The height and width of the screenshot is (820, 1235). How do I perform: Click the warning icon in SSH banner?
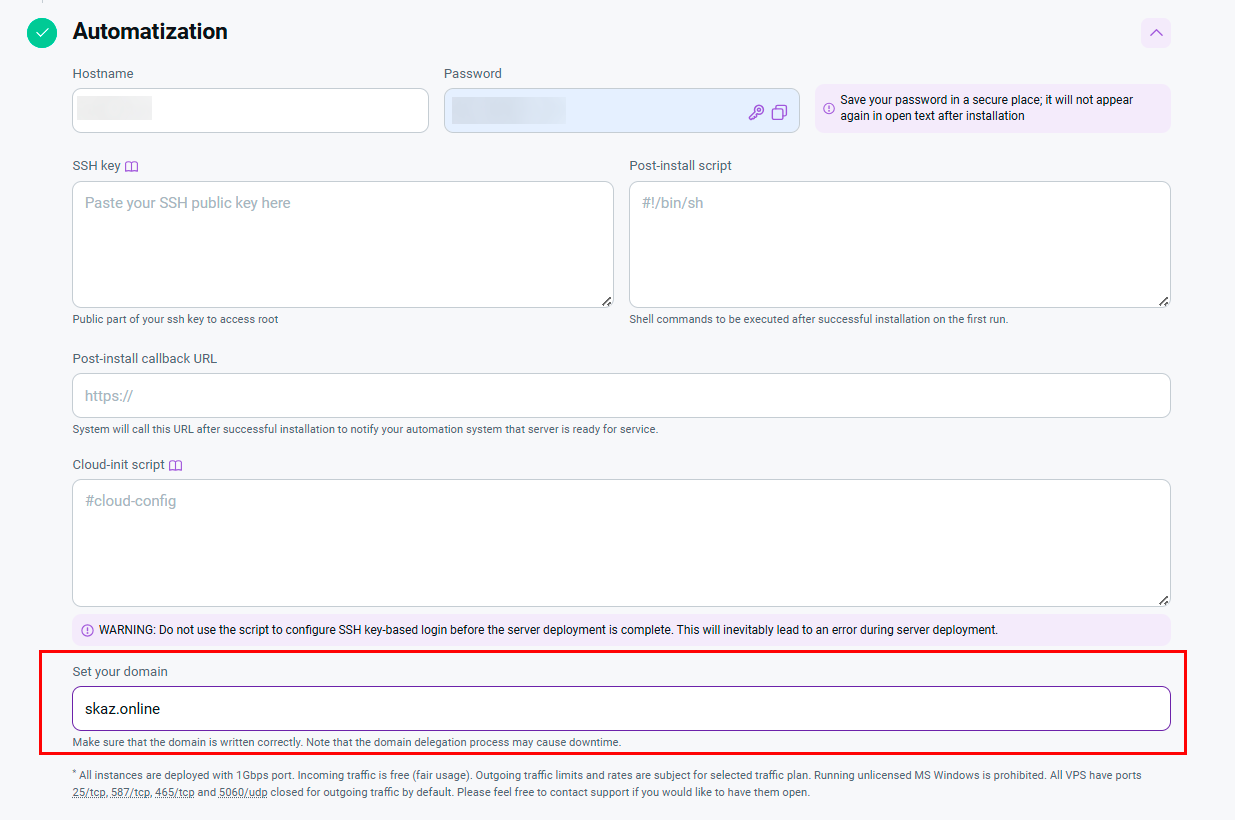click(x=87, y=630)
